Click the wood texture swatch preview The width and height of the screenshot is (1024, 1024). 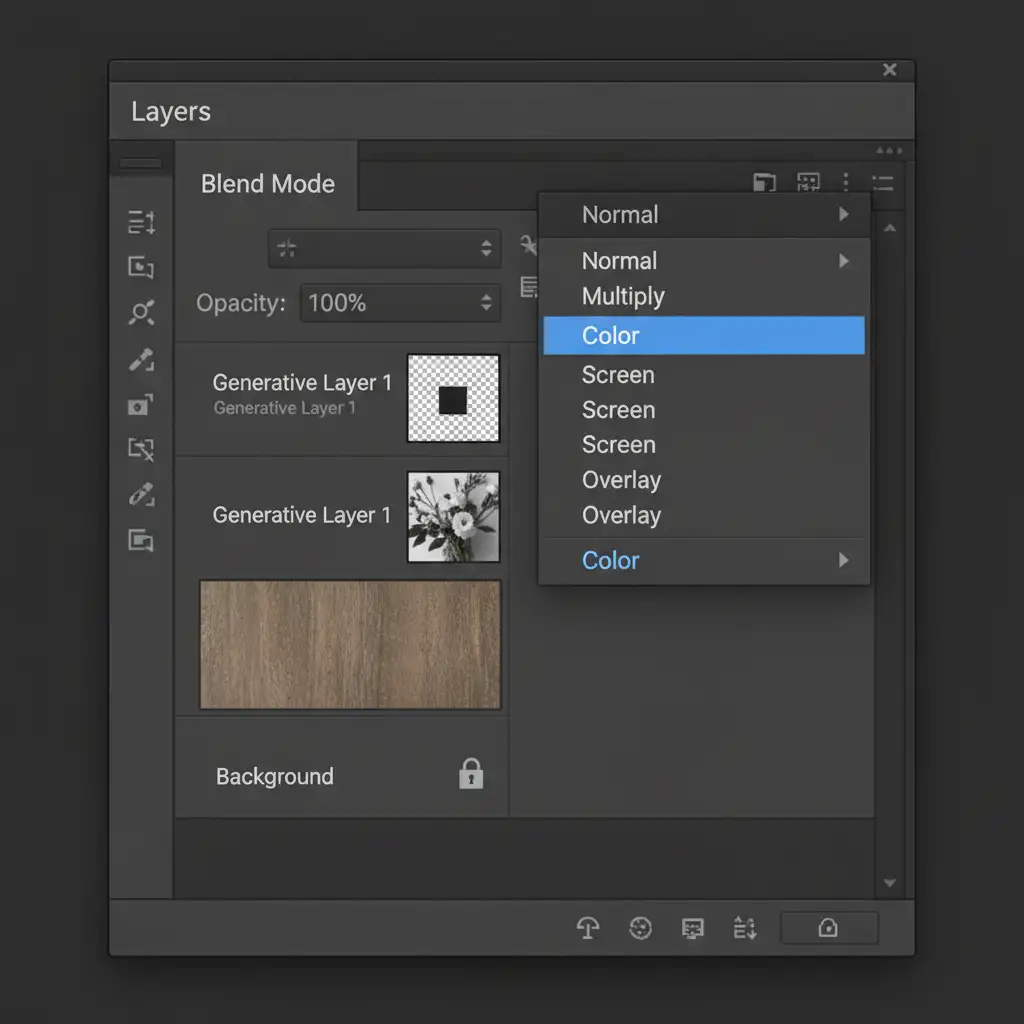tap(350, 645)
